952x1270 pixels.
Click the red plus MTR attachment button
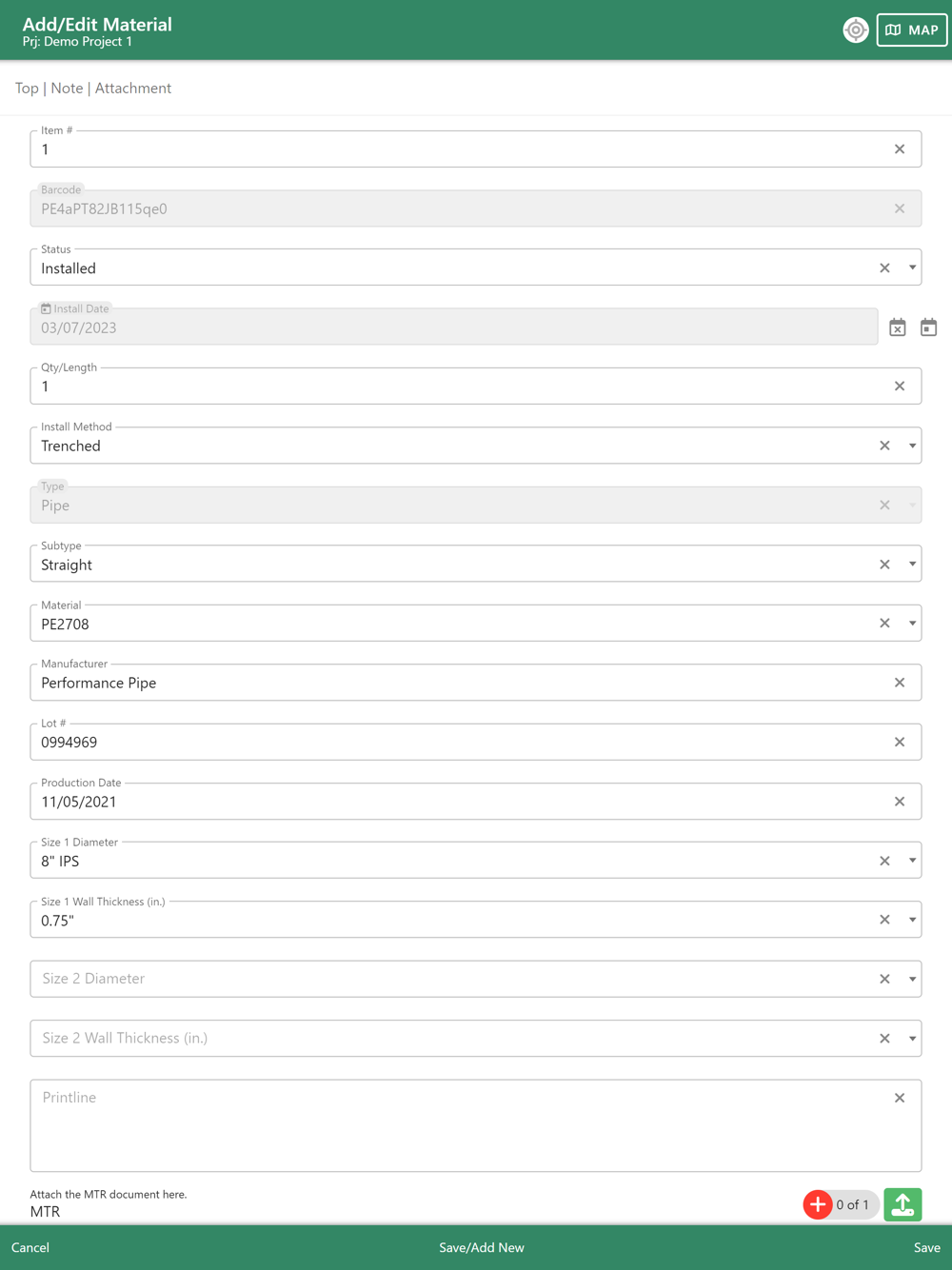(x=817, y=1204)
